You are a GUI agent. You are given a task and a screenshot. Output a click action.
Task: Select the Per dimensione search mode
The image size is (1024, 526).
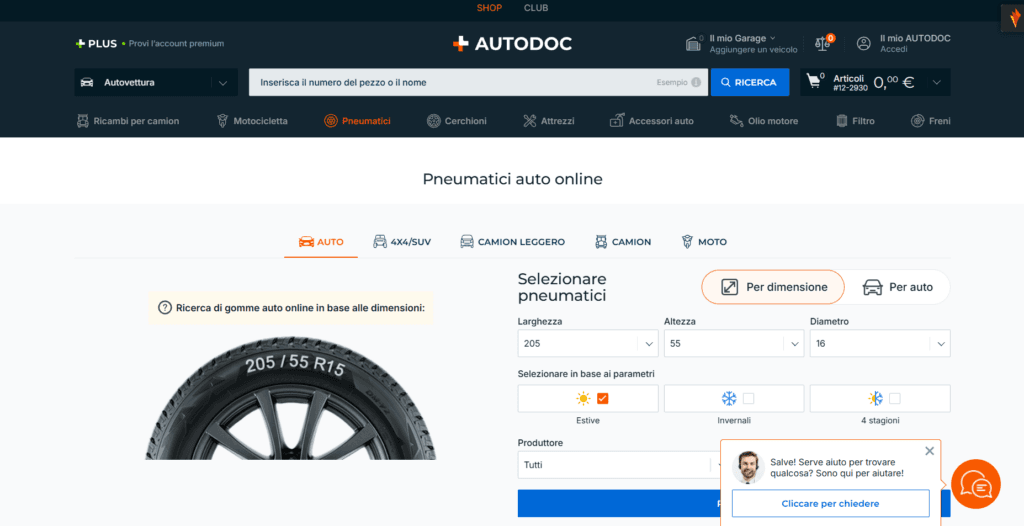coord(773,287)
